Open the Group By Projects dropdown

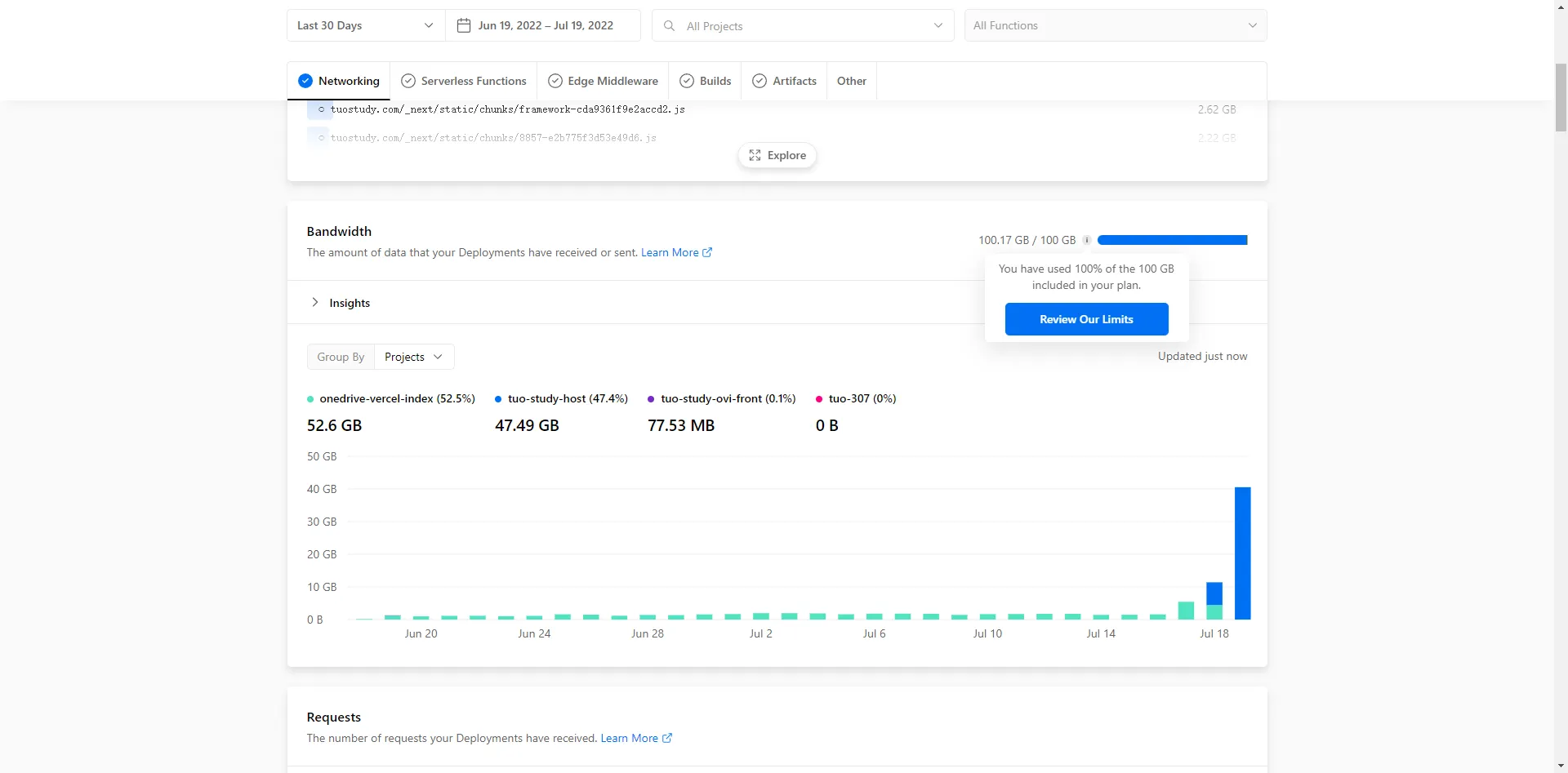(x=414, y=357)
